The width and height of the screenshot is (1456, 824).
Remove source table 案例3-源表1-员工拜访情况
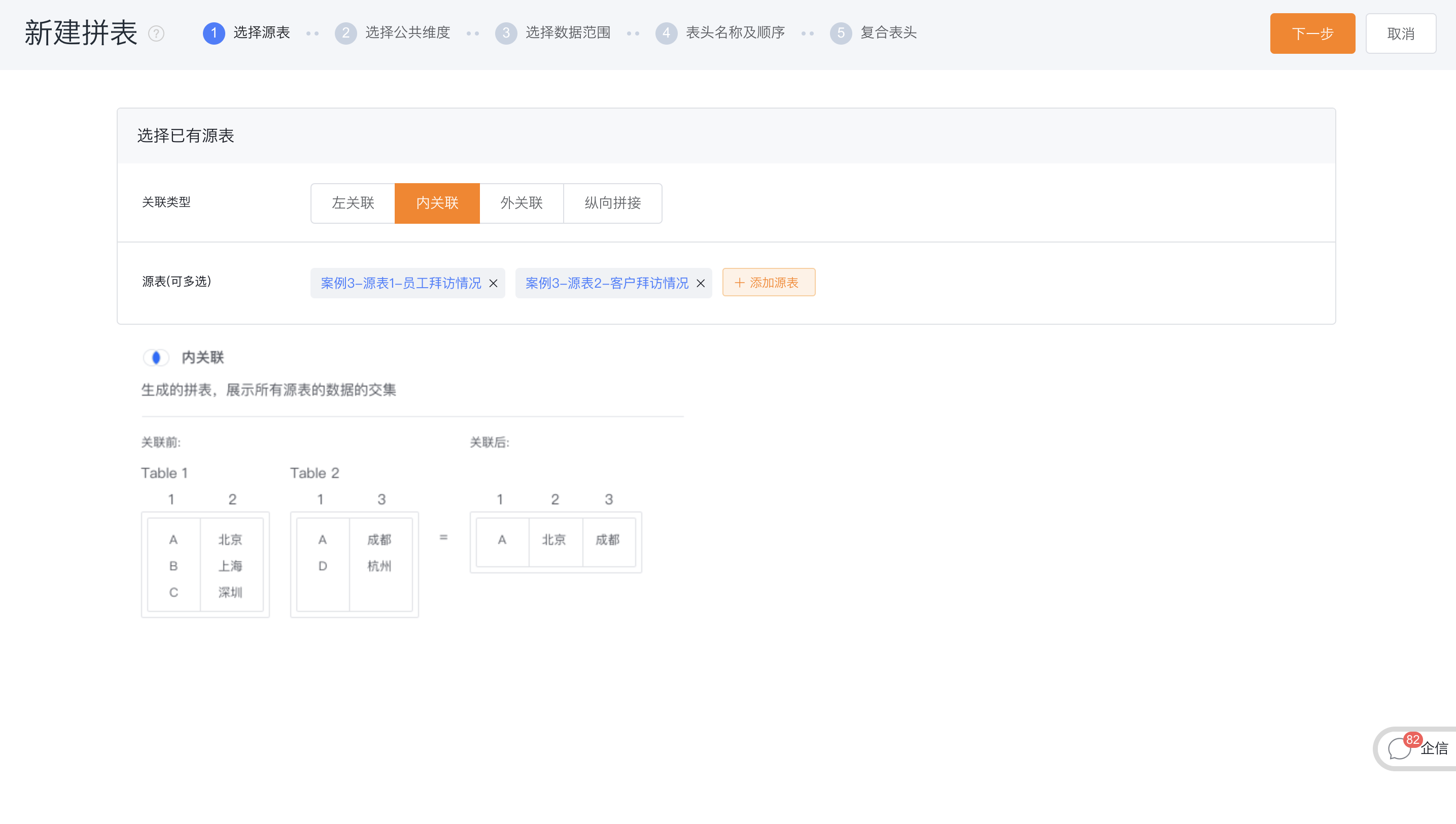494,283
